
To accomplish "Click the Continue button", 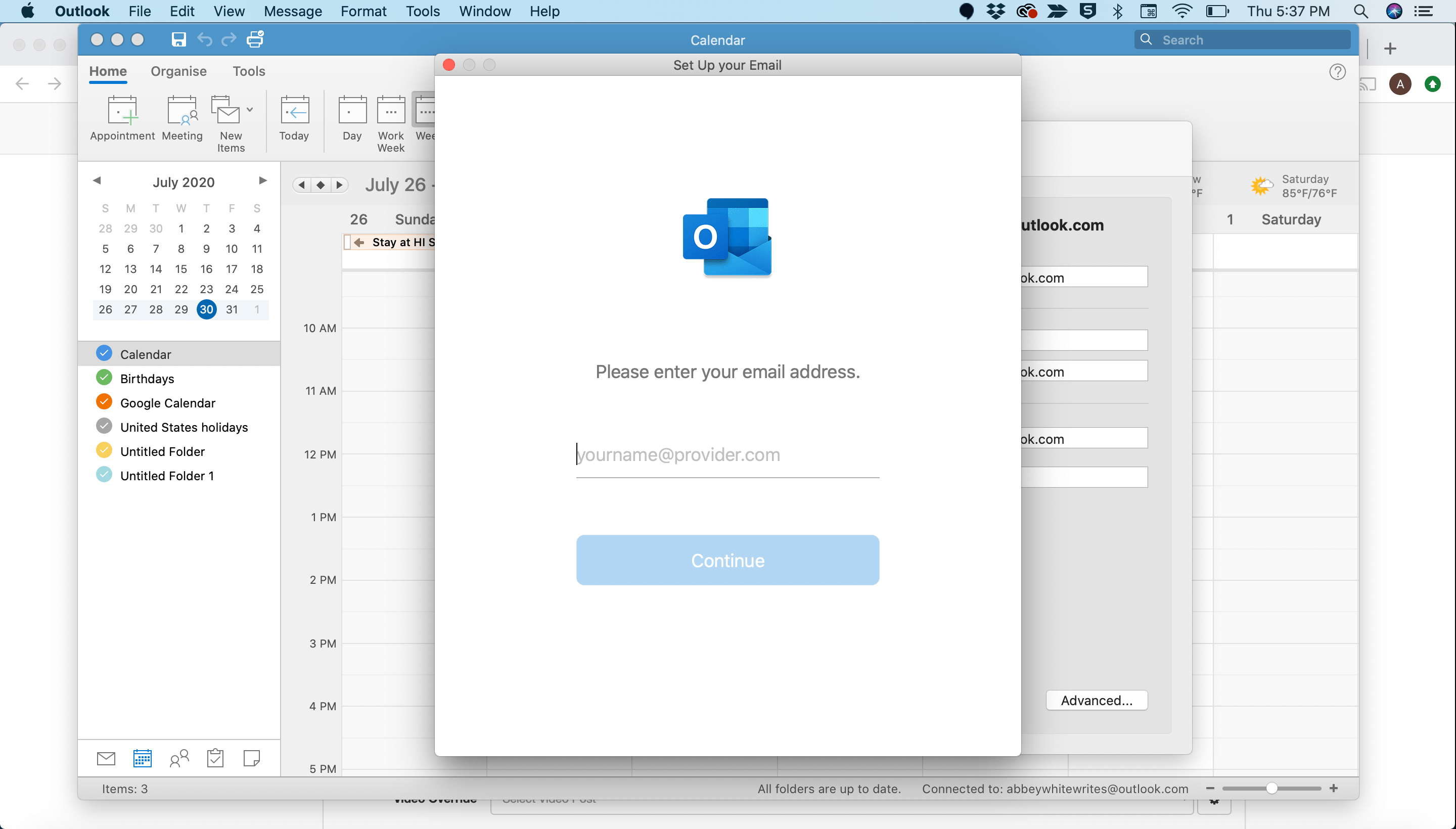I will click(727, 560).
